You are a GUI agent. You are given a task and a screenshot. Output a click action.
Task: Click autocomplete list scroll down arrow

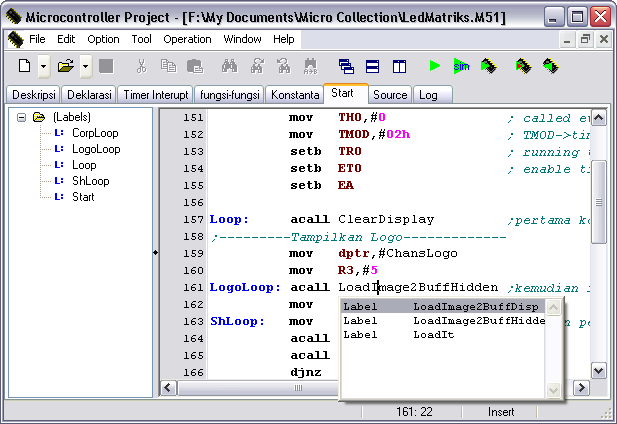tap(553, 390)
